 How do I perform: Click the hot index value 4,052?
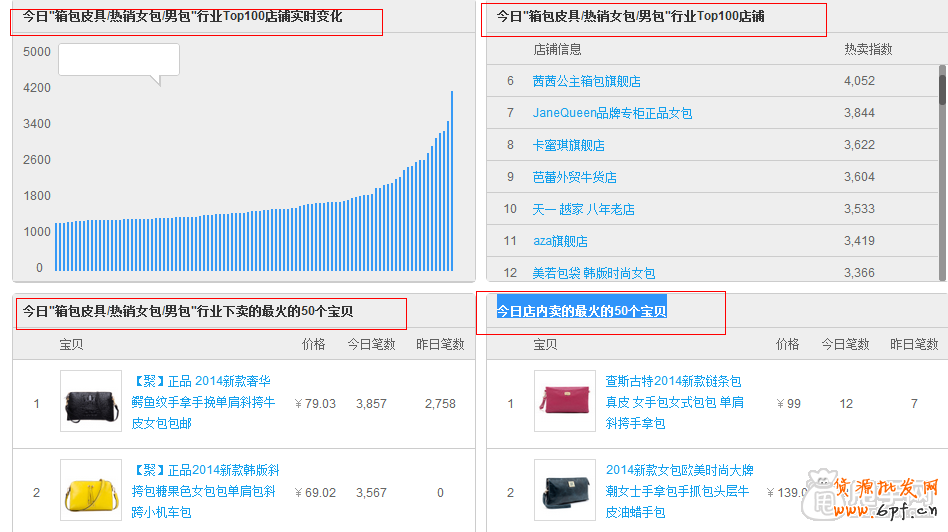859,81
